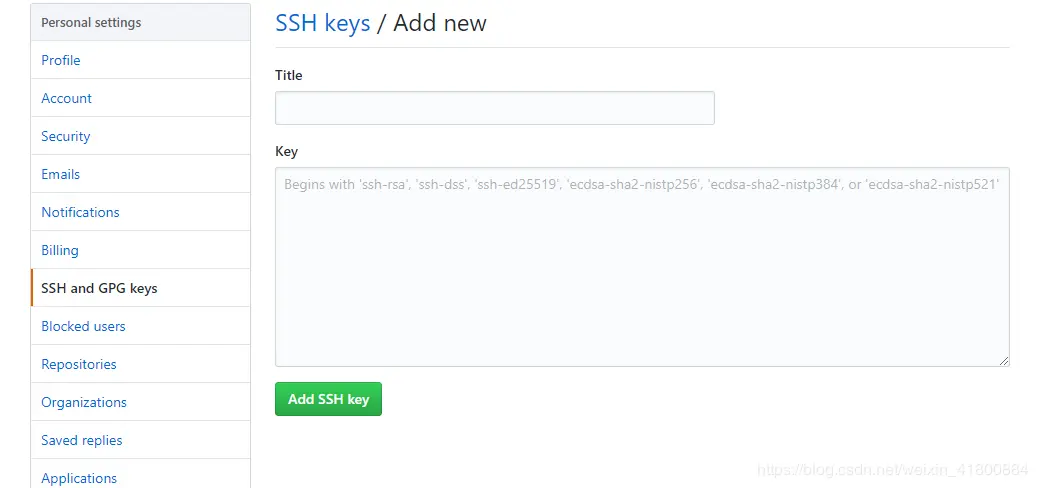This screenshot has width=1038, height=488.
Task: Select the SSH and GPG keys item
Action: coord(140,288)
